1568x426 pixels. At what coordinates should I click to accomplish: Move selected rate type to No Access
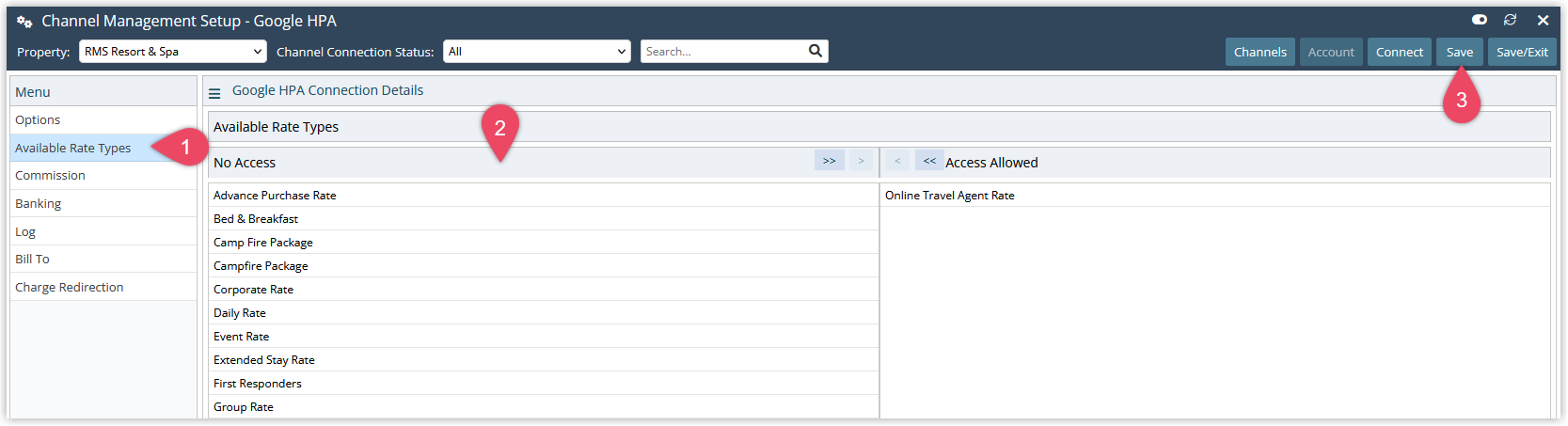(897, 161)
